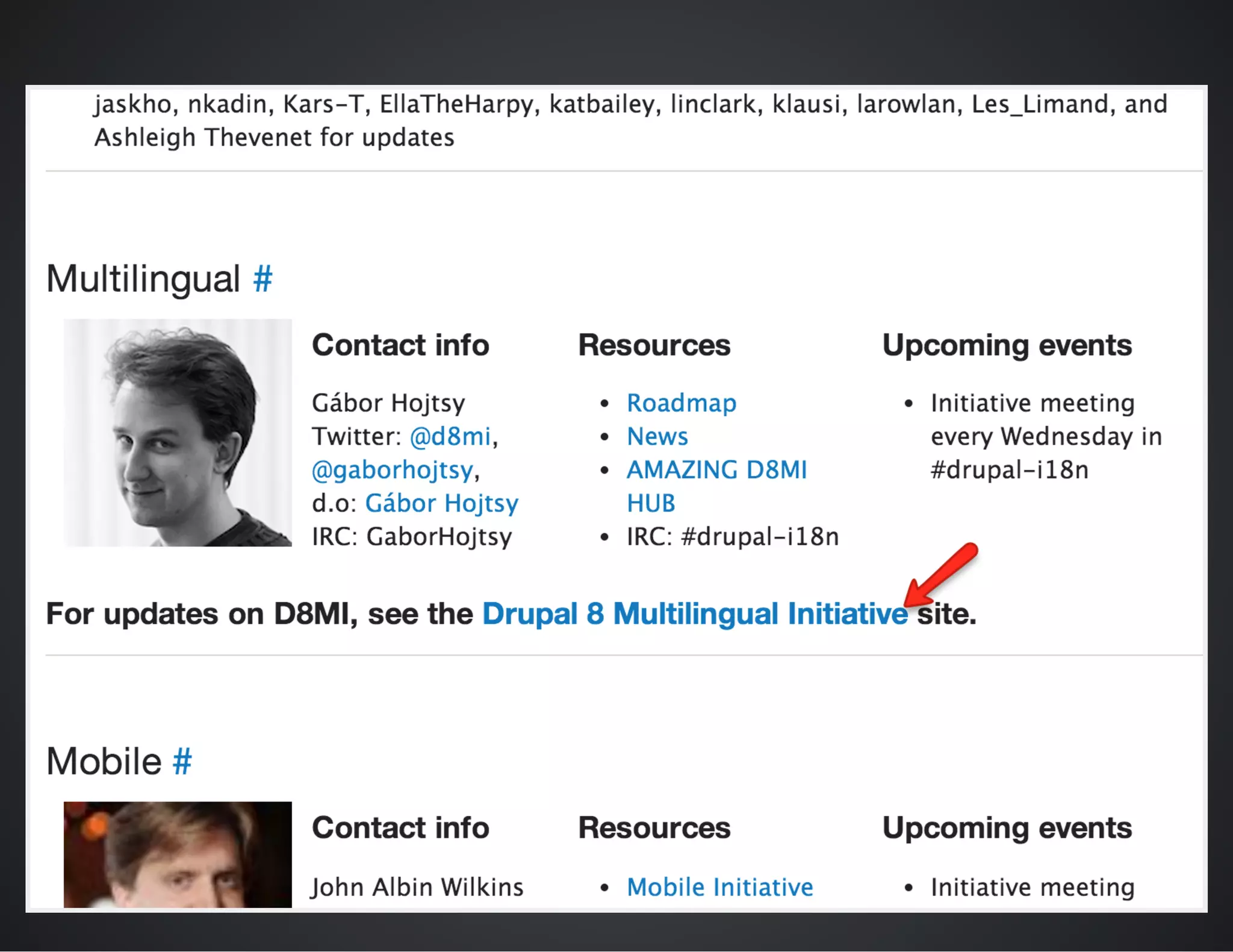
Task: Click the # anchor beside Multilingual heading
Action: [x=262, y=280]
